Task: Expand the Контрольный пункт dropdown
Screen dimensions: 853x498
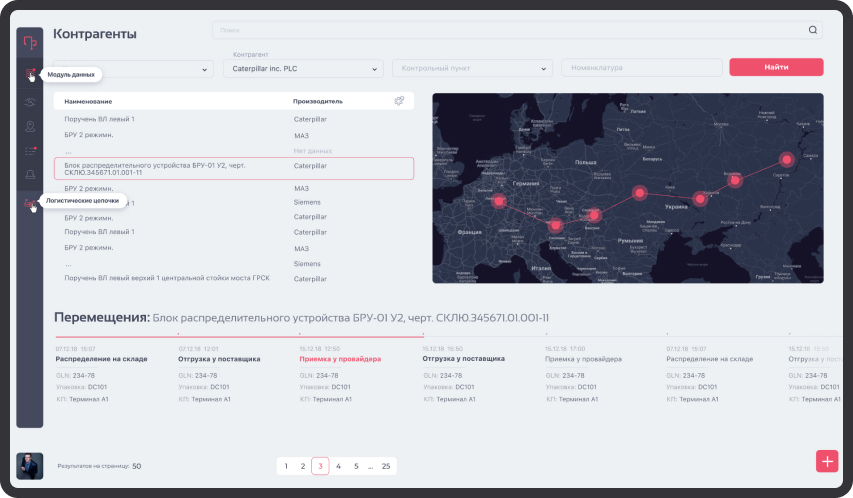Action: tap(472, 68)
